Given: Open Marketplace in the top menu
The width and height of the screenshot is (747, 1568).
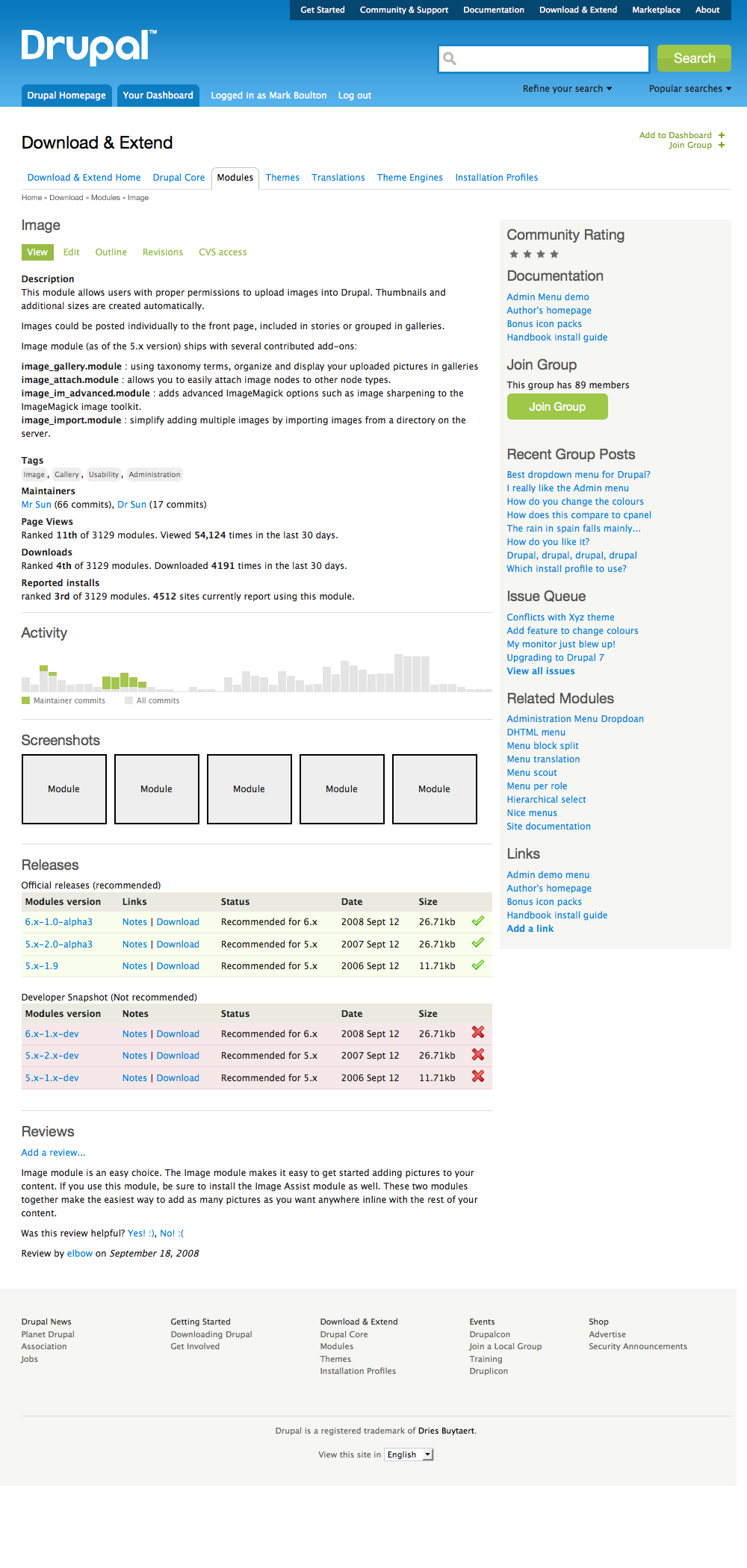Looking at the screenshot, I should pos(656,10).
